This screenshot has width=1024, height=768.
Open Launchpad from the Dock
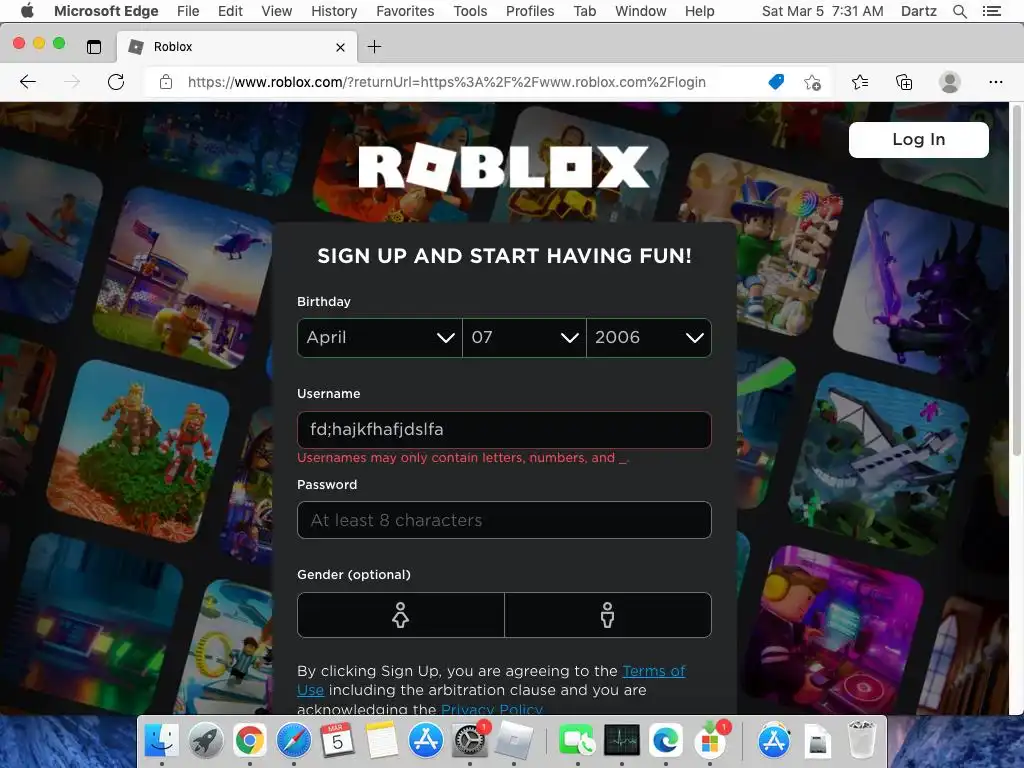click(206, 741)
